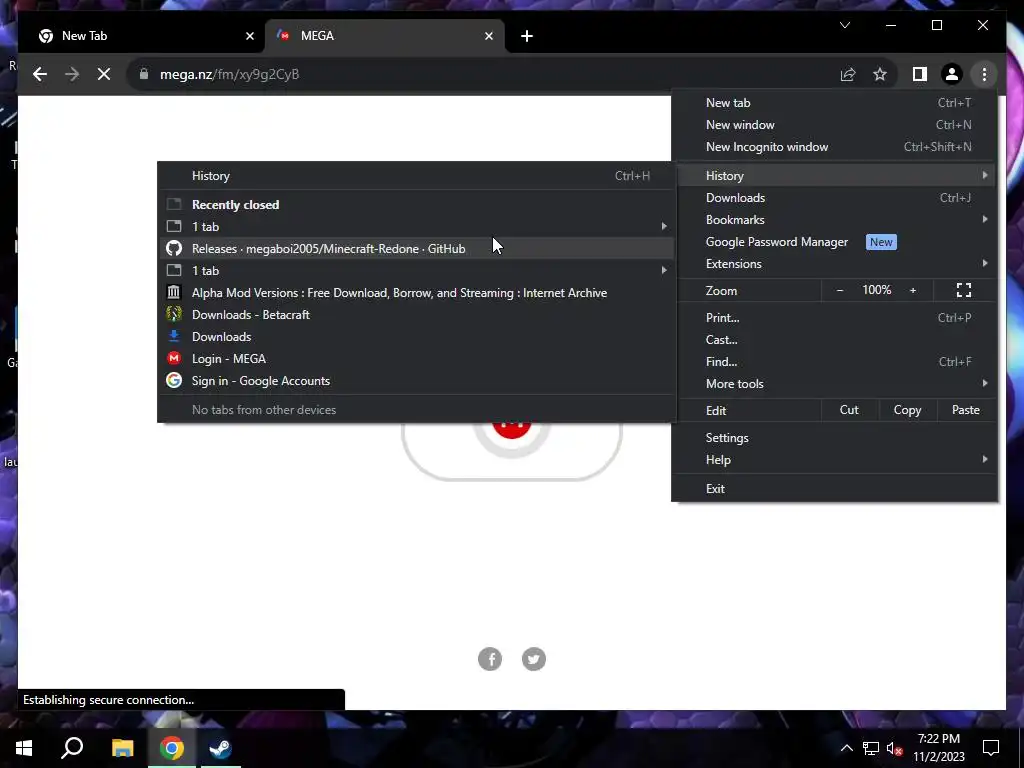
Task: Click the Paste button in Edit row
Action: pyautogui.click(x=966, y=410)
